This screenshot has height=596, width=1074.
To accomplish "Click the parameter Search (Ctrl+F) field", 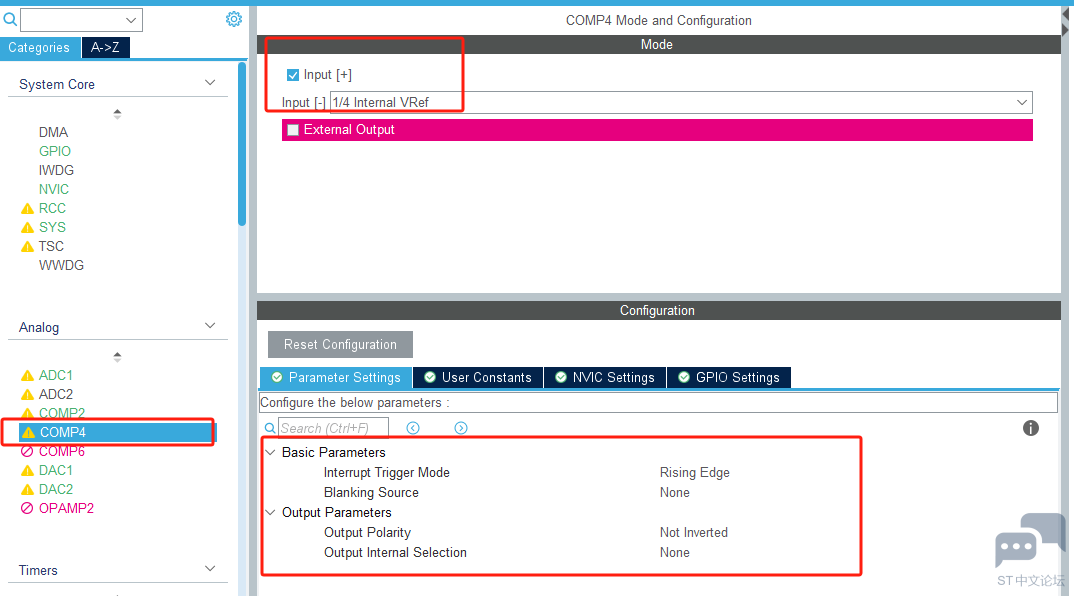I will click(x=334, y=428).
